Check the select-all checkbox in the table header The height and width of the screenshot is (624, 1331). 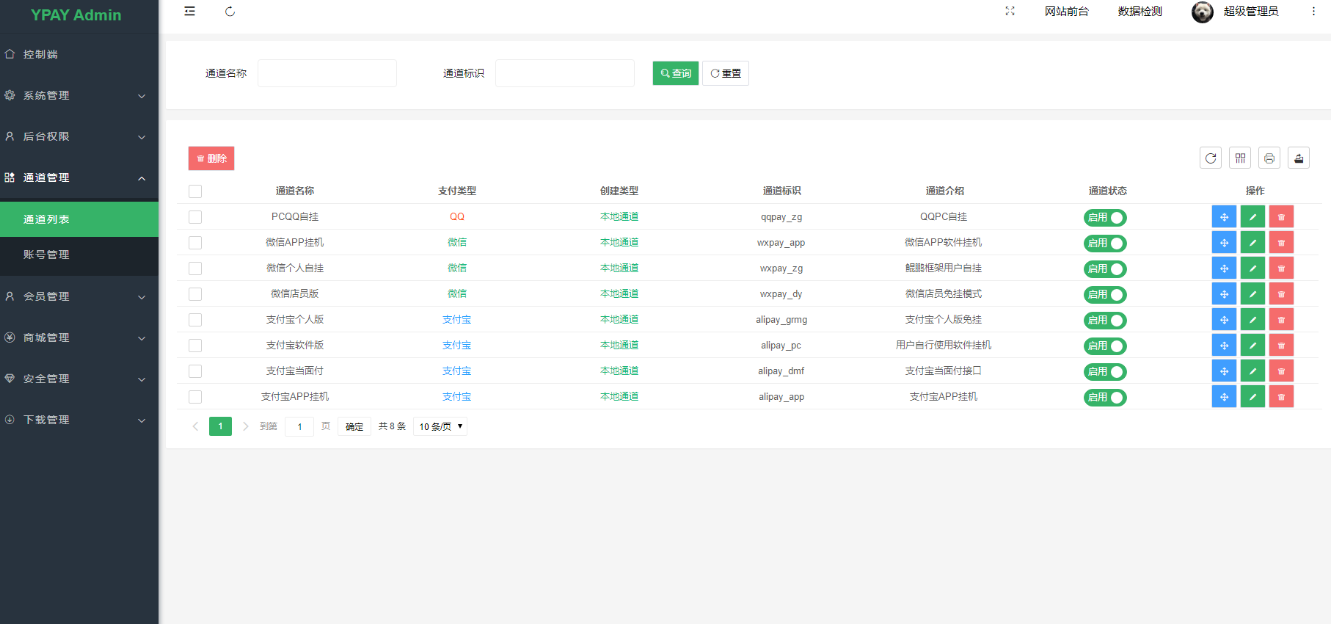195,191
